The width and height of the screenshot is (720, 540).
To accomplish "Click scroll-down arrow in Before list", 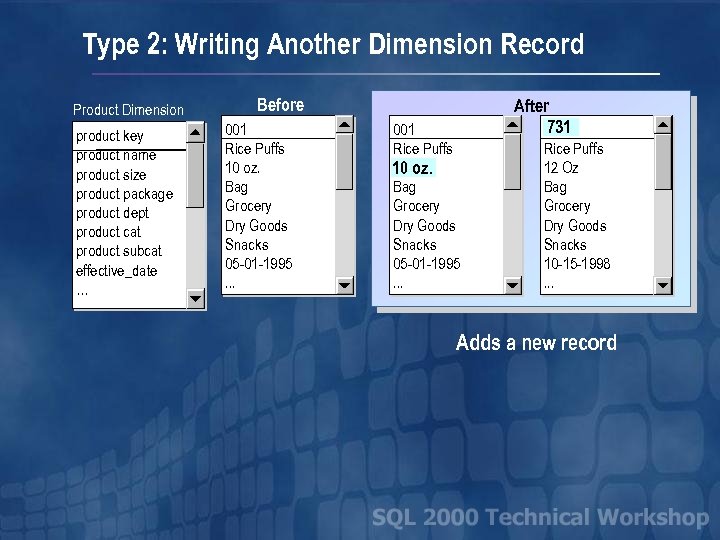I will (344, 285).
